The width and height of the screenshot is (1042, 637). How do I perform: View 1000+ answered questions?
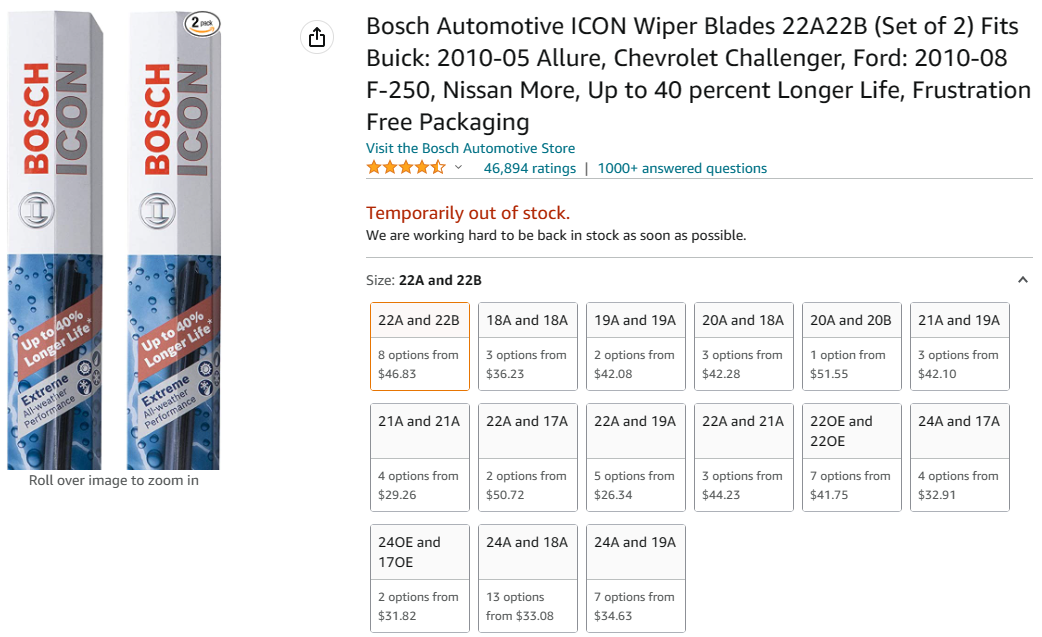pyautogui.click(x=682, y=168)
